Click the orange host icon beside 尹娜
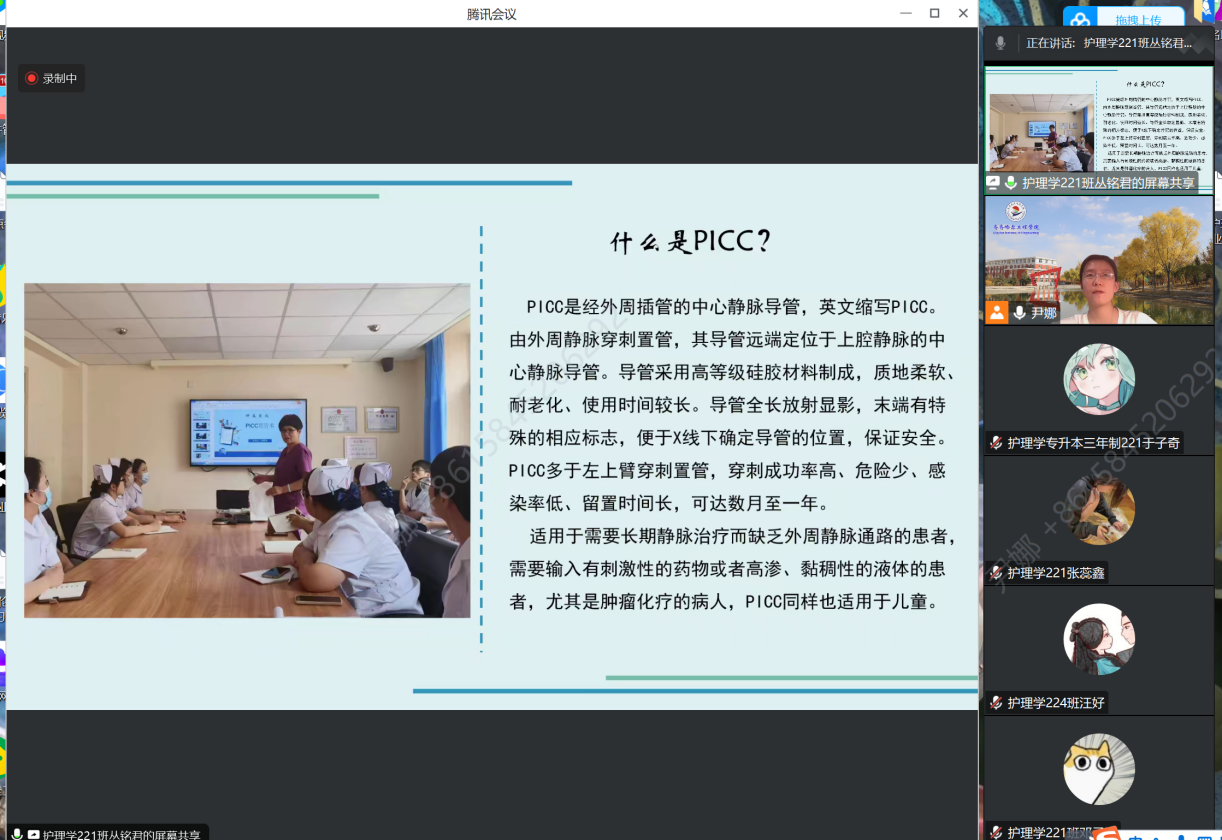Viewport: 1222px width, 840px height. coord(996,313)
